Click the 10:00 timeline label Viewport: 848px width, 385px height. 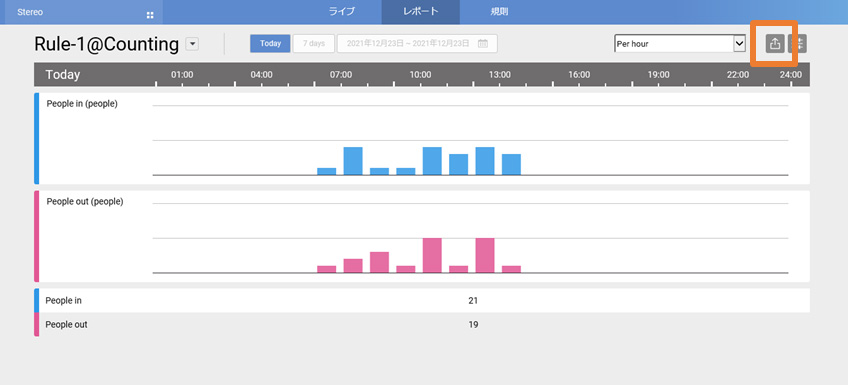[x=420, y=75]
